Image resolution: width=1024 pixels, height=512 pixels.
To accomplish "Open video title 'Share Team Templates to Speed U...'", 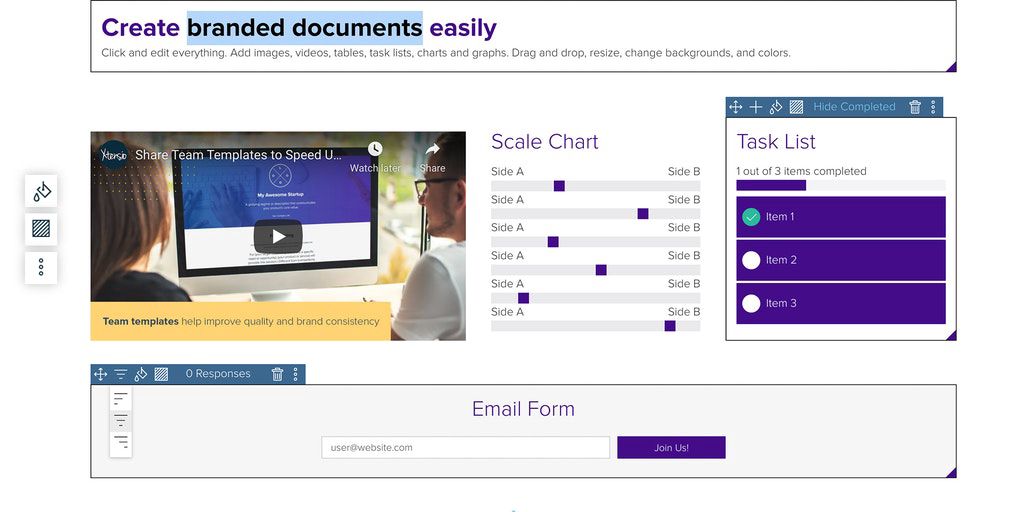I will 238,155.
